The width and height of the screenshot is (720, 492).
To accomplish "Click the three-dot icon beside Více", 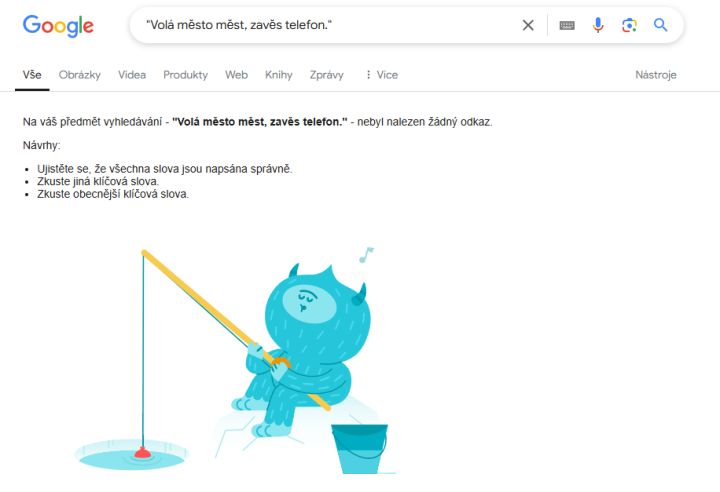I will pyautogui.click(x=368, y=74).
